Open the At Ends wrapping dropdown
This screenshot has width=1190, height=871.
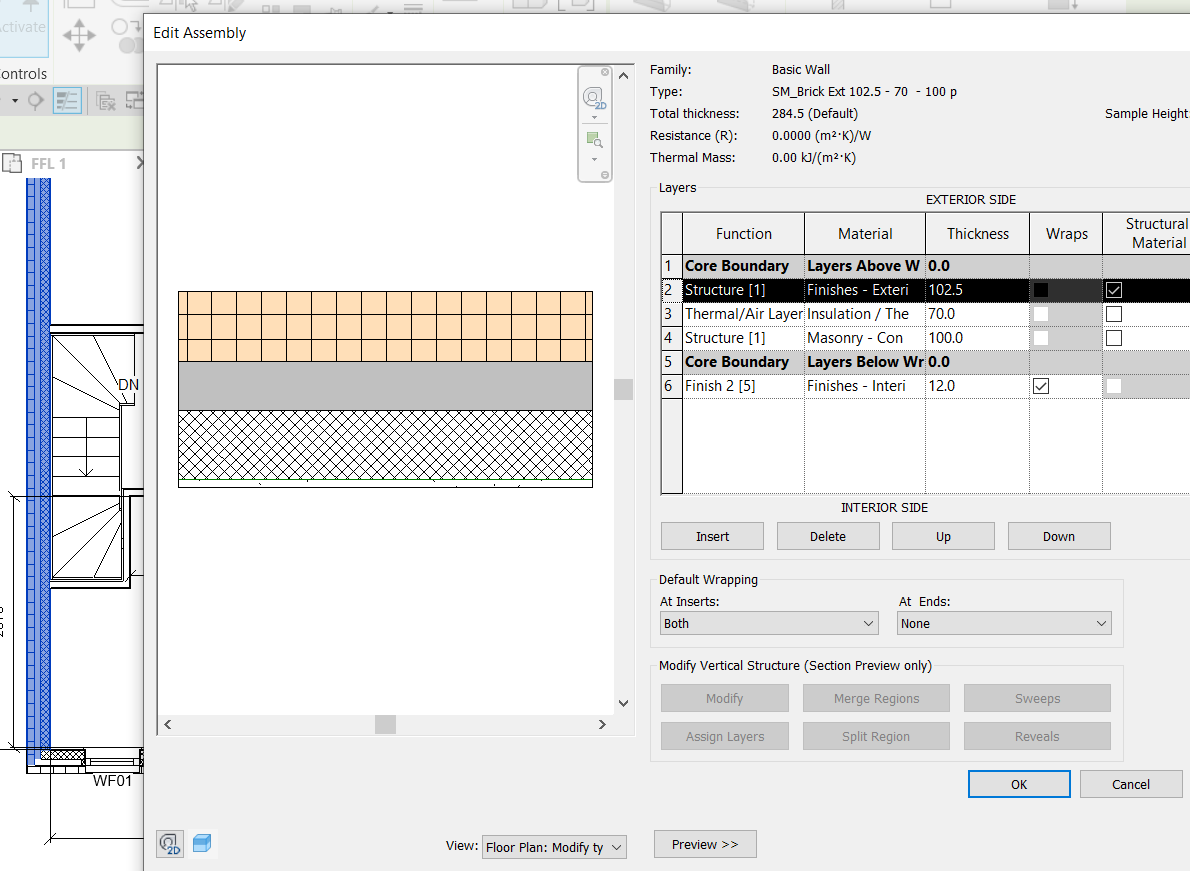(1003, 622)
